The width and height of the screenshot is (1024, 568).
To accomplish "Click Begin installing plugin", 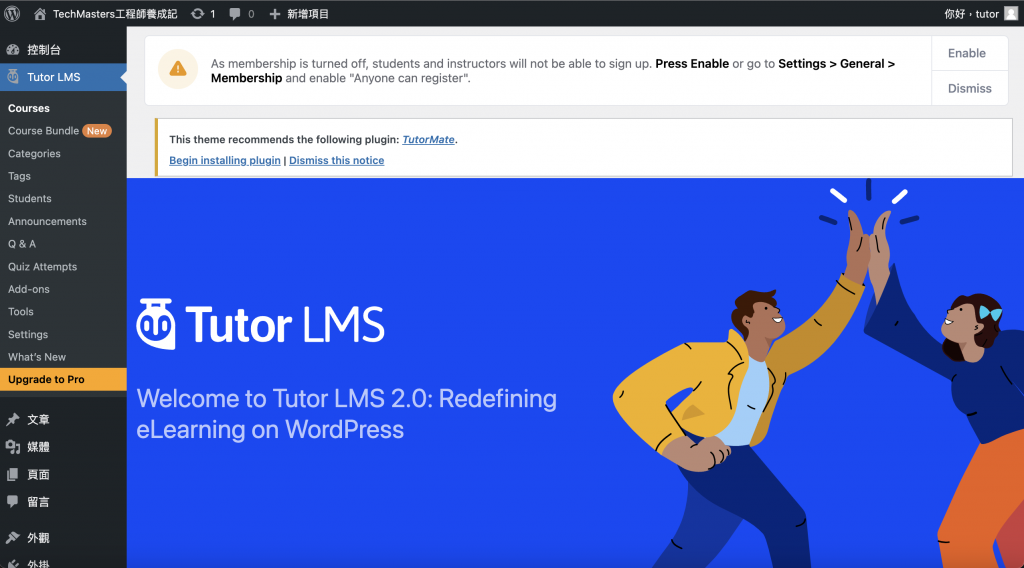I will pos(225,160).
